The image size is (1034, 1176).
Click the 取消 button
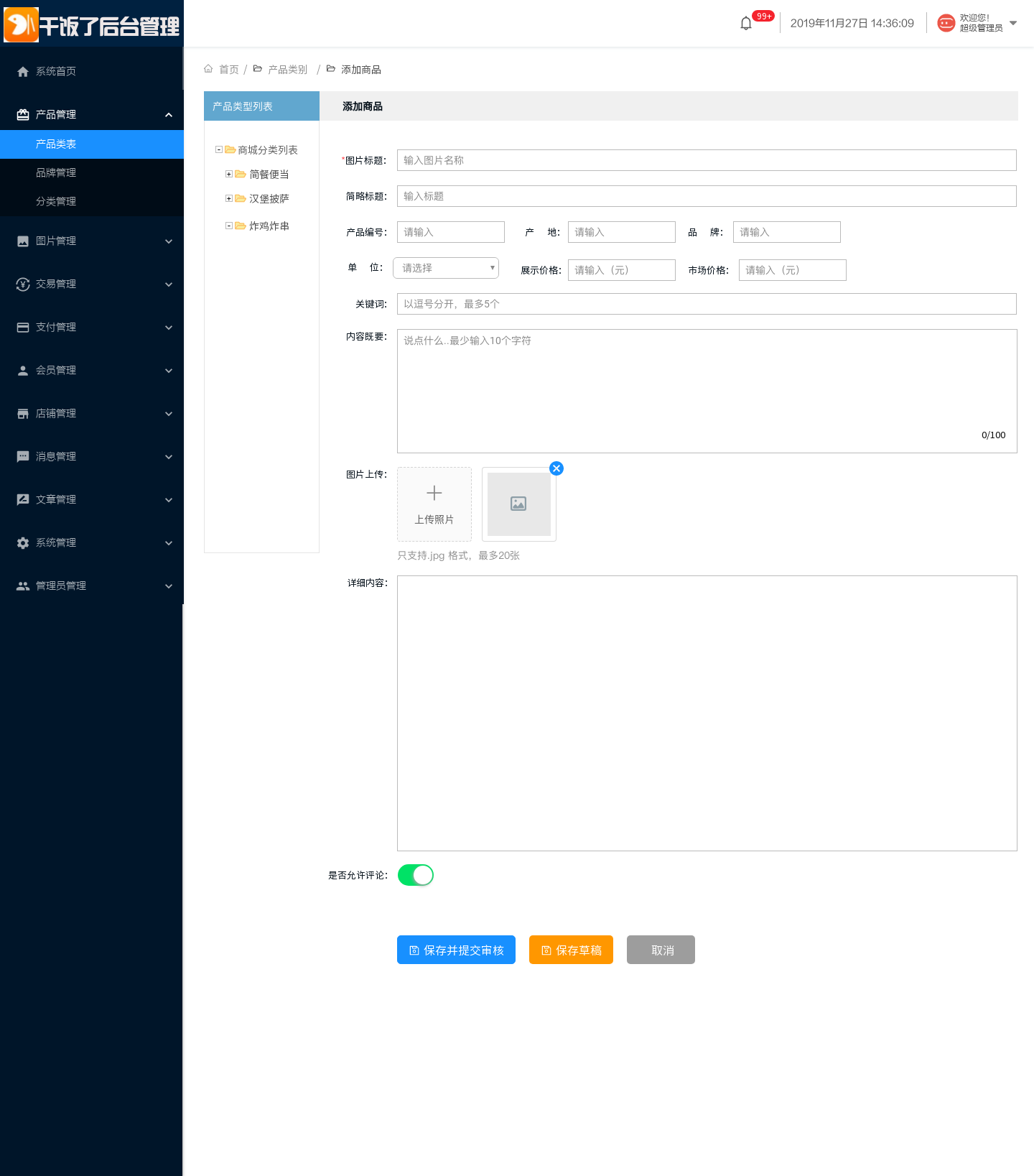[x=661, y=950]
